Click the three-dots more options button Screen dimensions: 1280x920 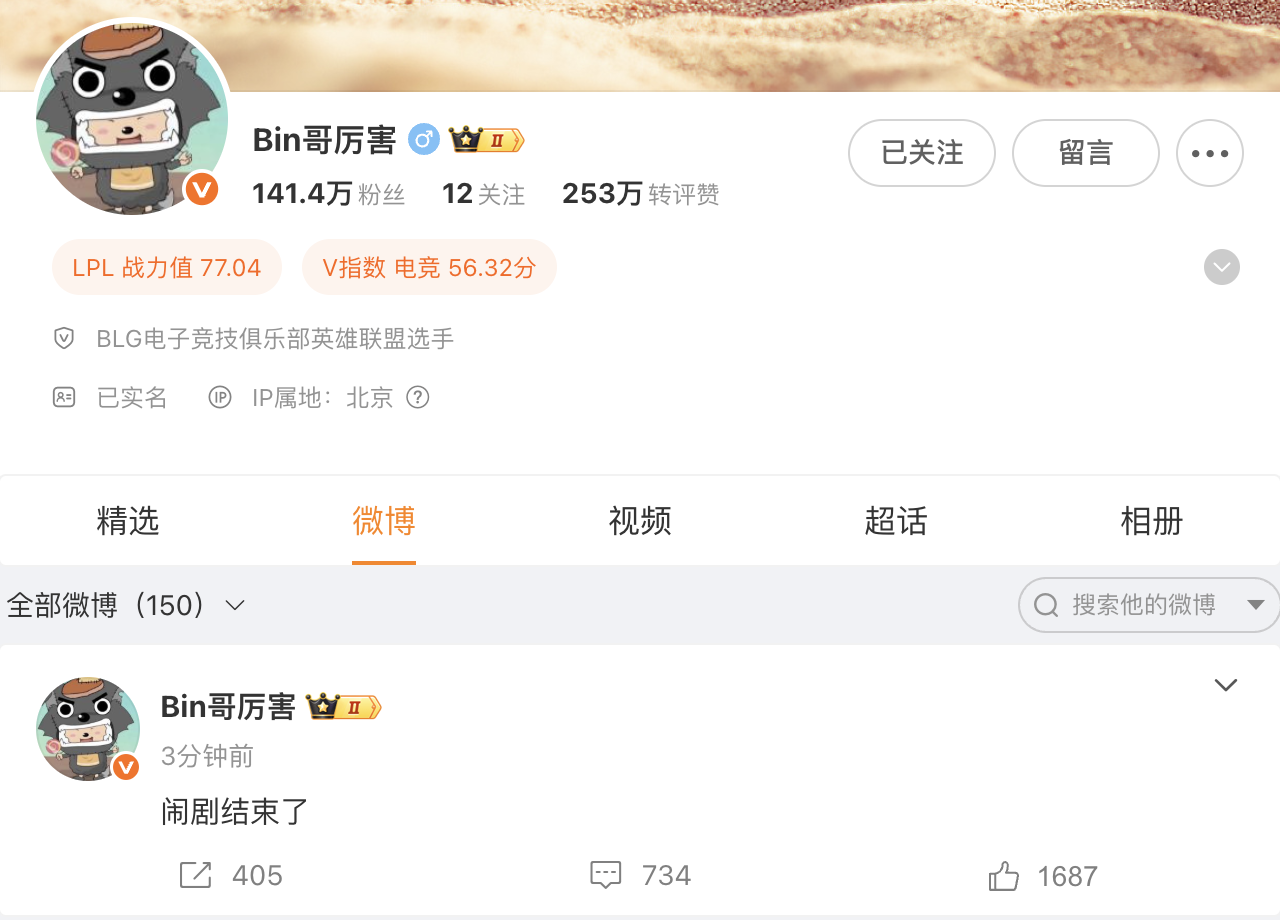pos(1209,153)
